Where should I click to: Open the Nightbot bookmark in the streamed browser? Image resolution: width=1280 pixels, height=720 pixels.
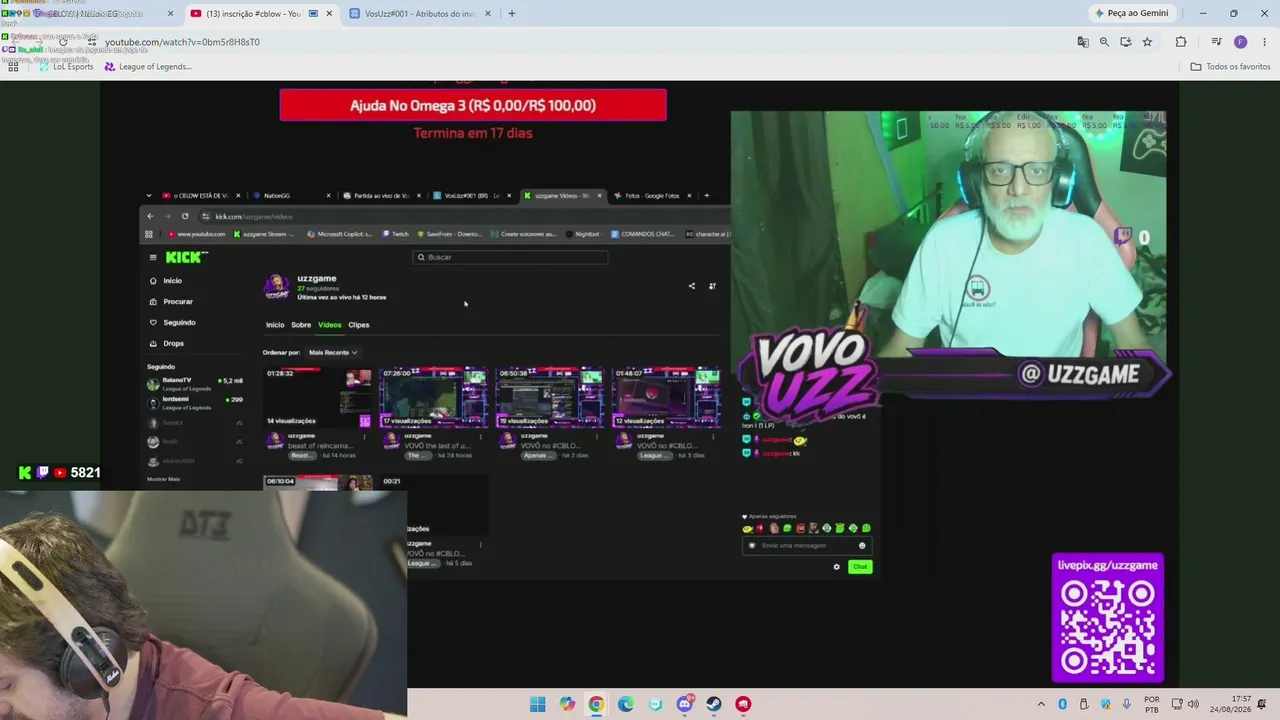582,234
